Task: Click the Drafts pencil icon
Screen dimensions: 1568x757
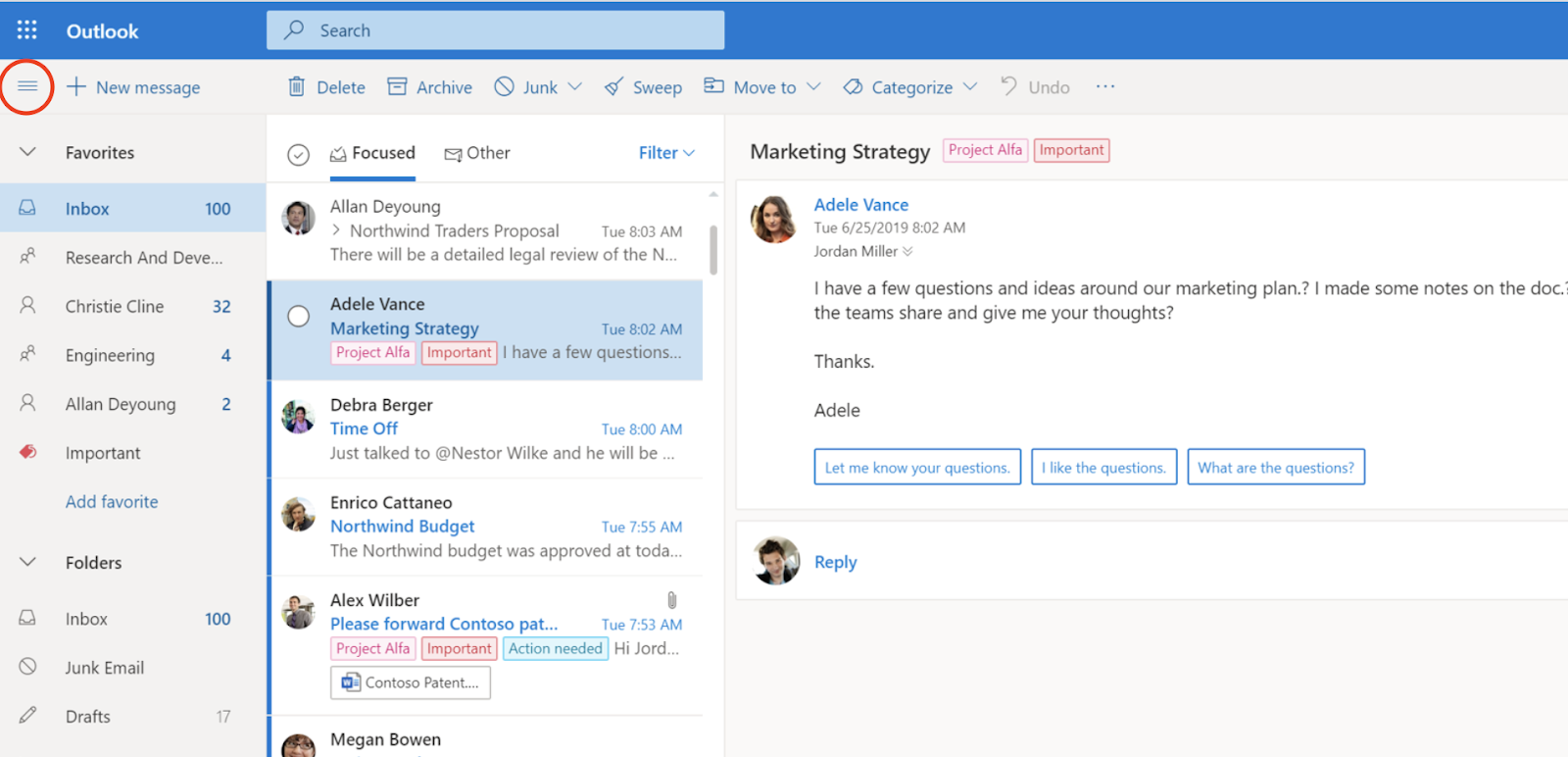Action: coord(27,715)
